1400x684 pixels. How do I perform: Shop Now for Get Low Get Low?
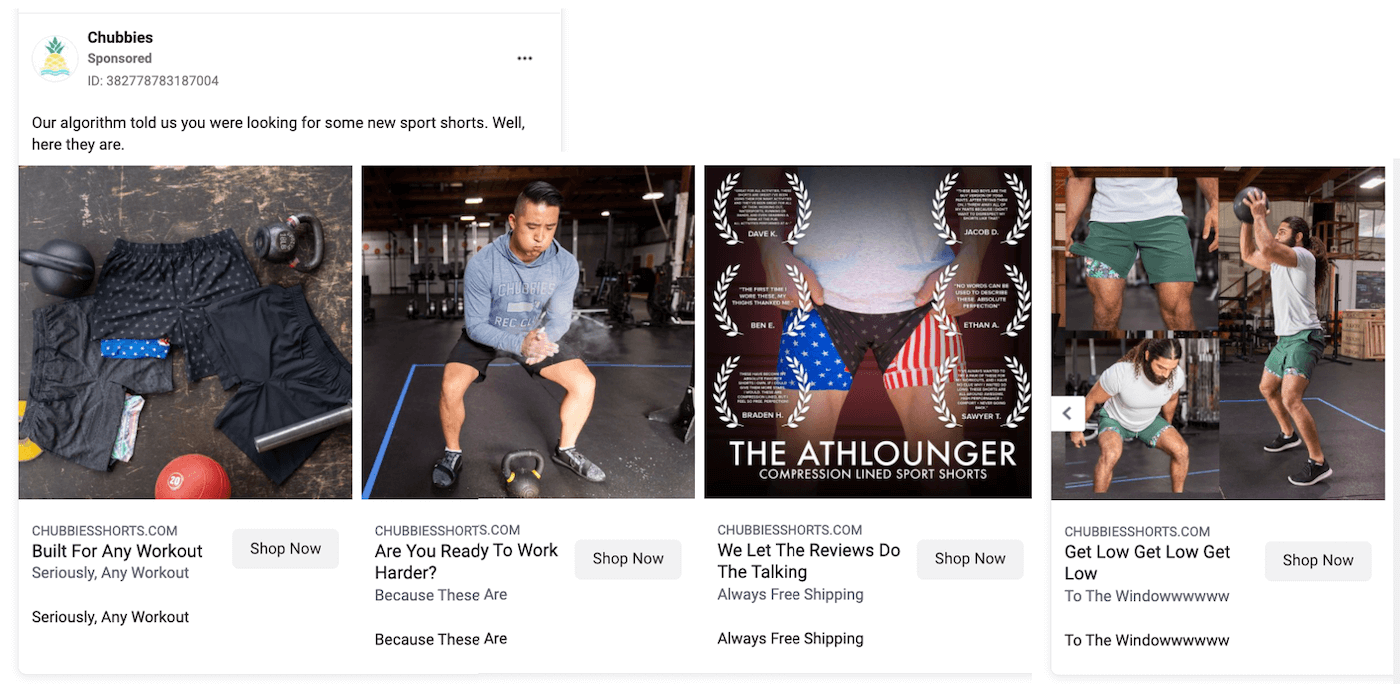tap(1318, 560)
